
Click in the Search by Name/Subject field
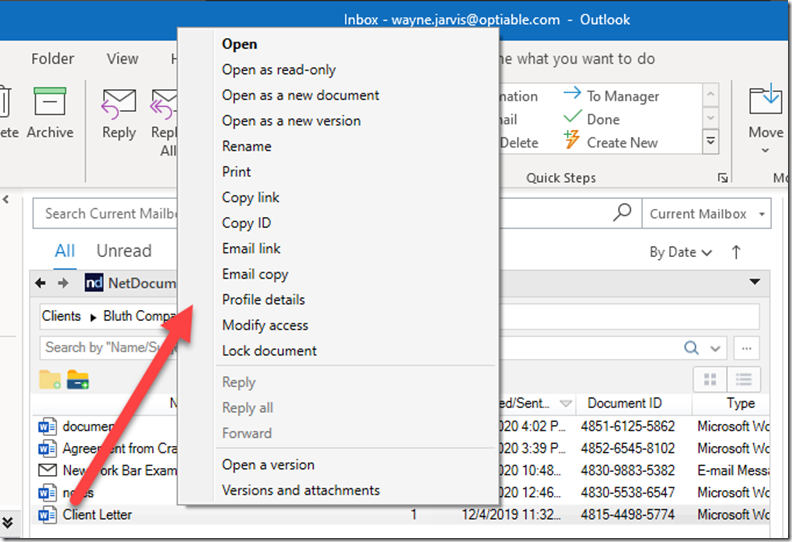109,348
